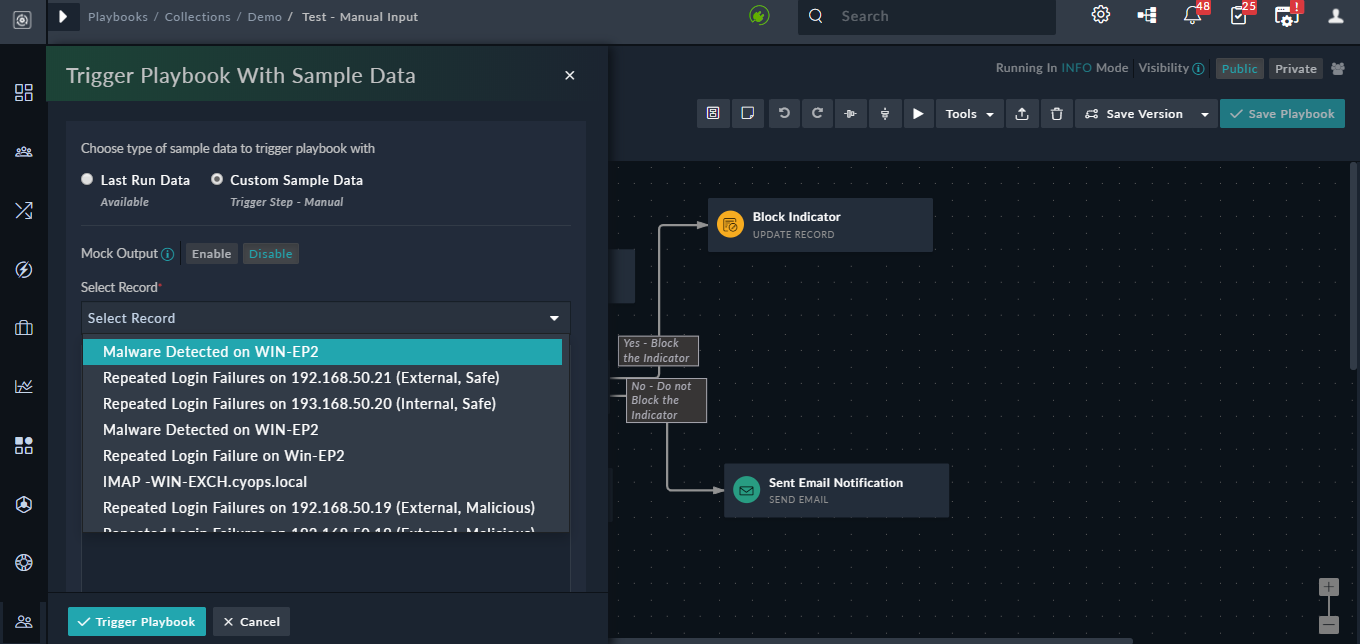Select the Last Run Data radio button
The height and width of the screenshot is (644, 1360).
(x=87, y=179)
